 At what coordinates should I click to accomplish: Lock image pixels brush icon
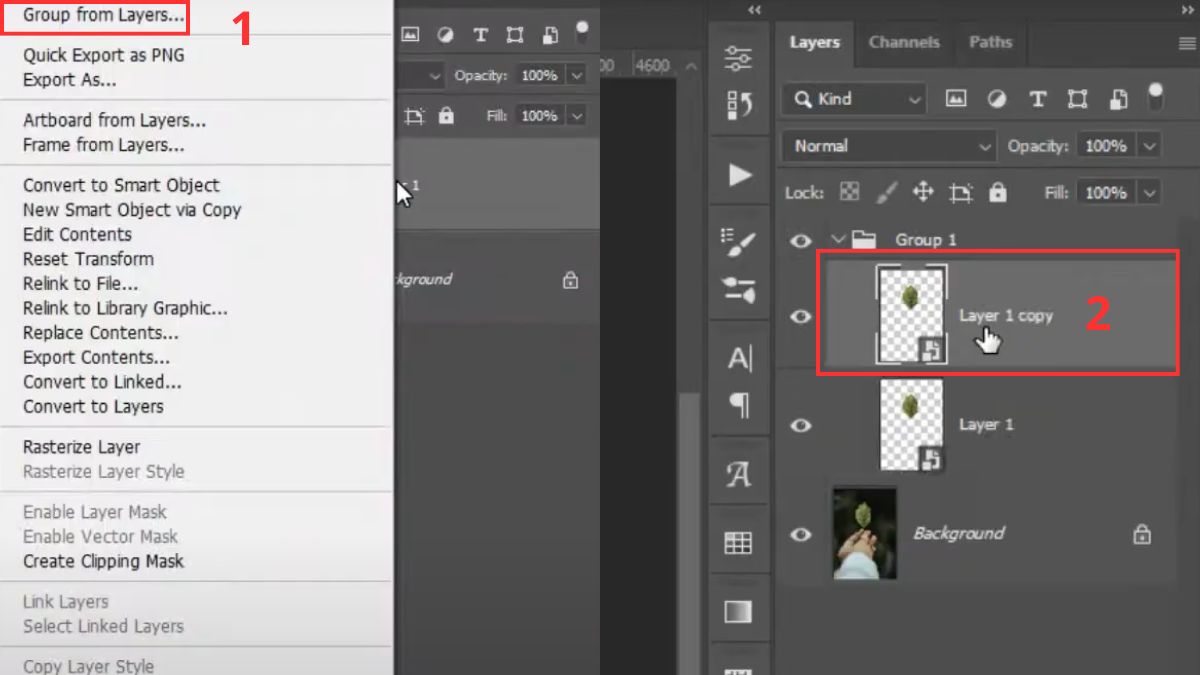pos(886,192)
